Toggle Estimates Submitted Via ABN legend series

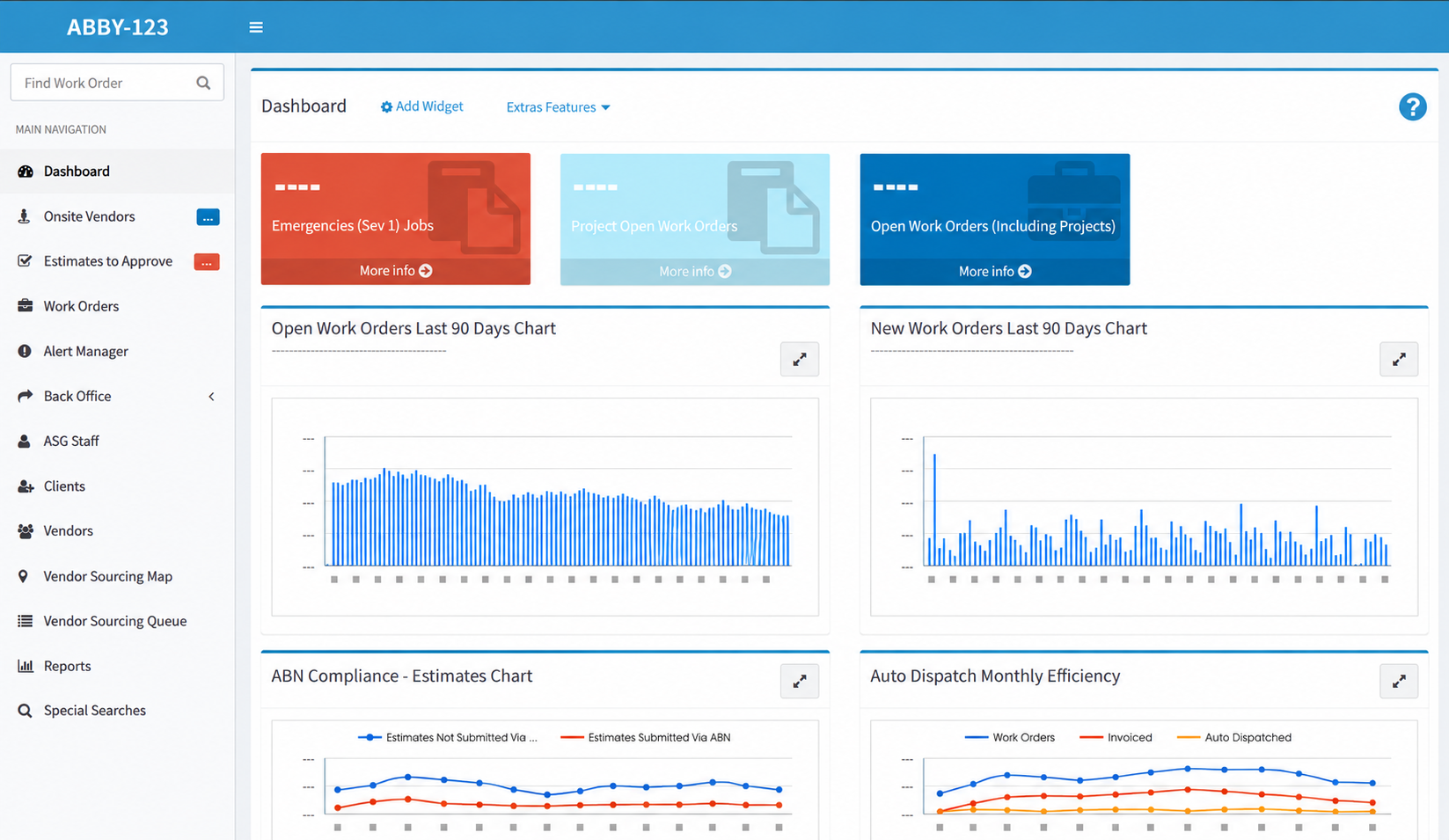(646, 737)
